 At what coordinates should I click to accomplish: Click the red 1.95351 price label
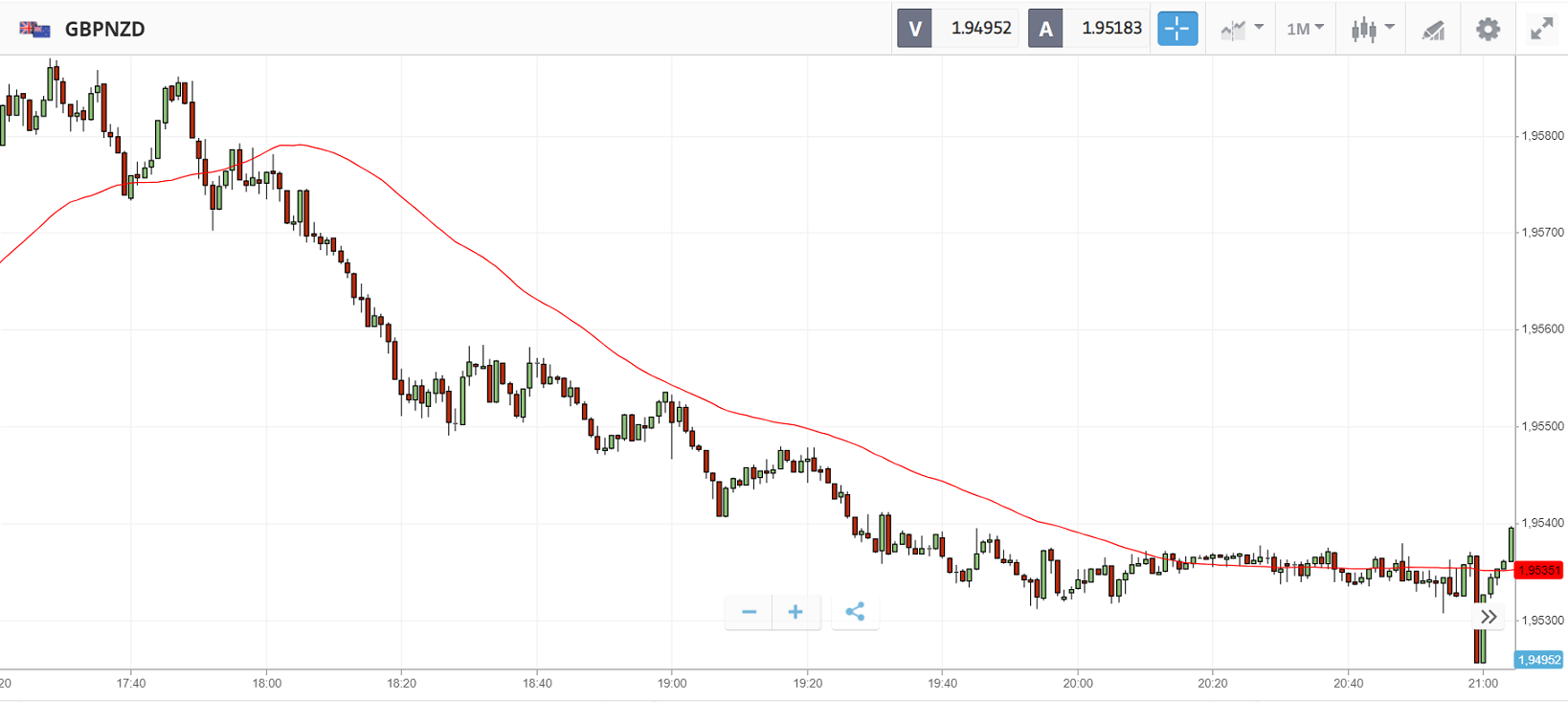[x=1538, y=571]
